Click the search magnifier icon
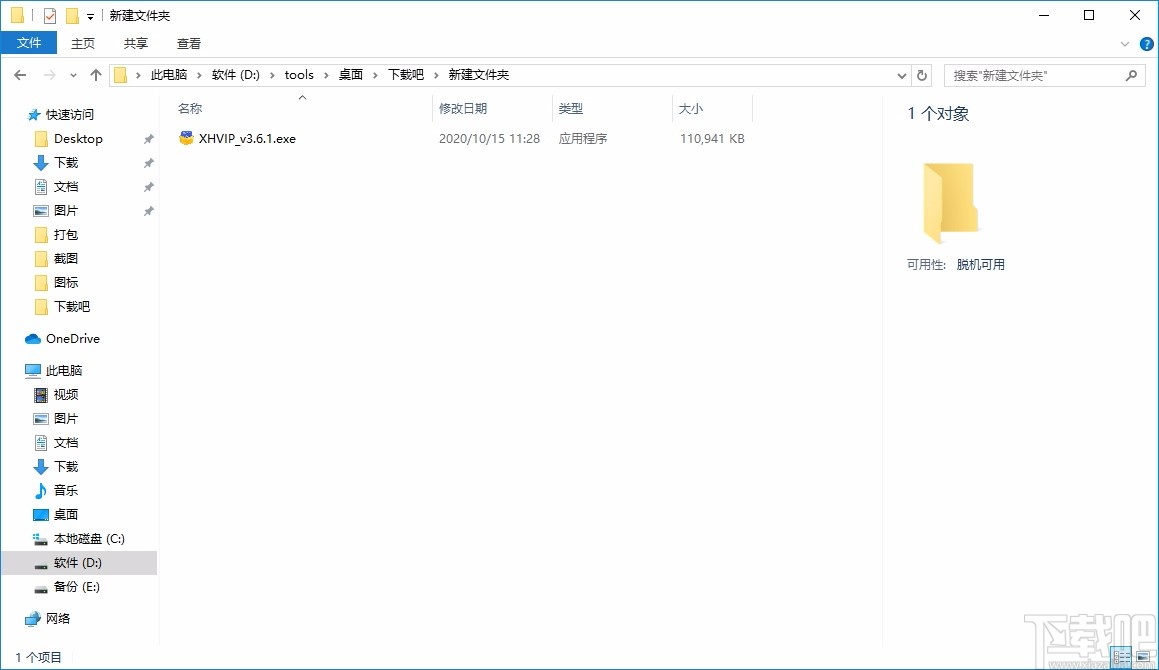This screenshot has width=1159, height=670. point(1130,75)
